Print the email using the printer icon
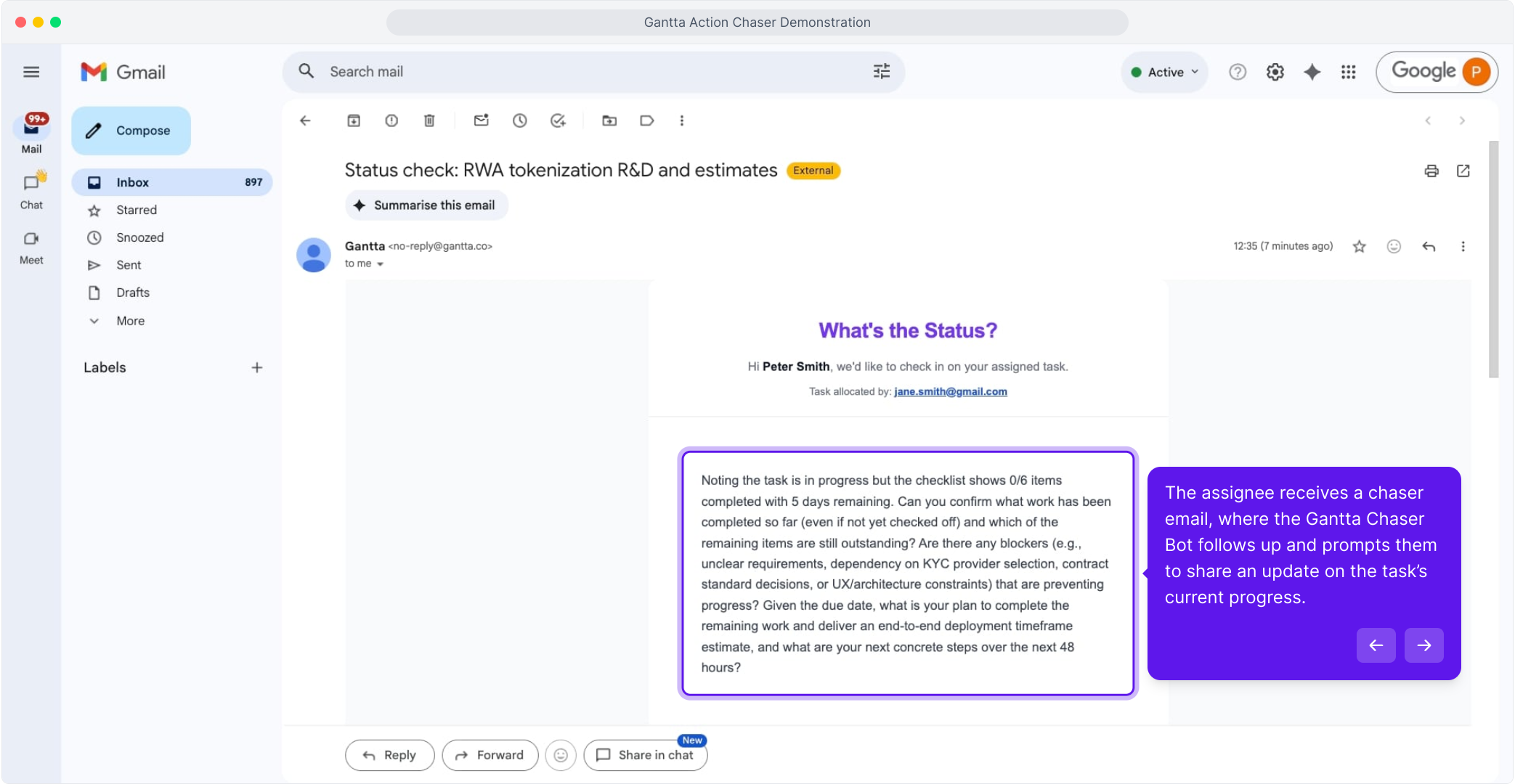This screenshot has width=1515, height=784. 1431,171
